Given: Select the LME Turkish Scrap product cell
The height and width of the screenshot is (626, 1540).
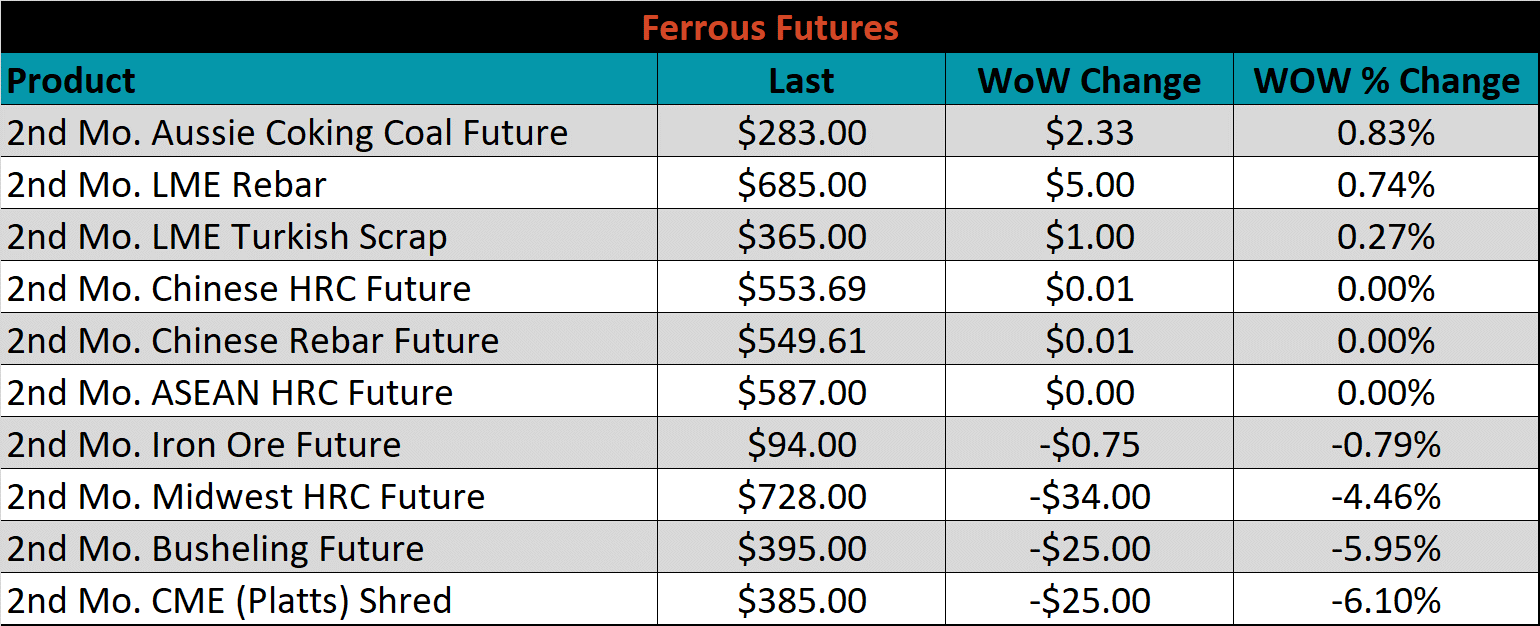Looking at the screenshot, I should coord(329,236).
